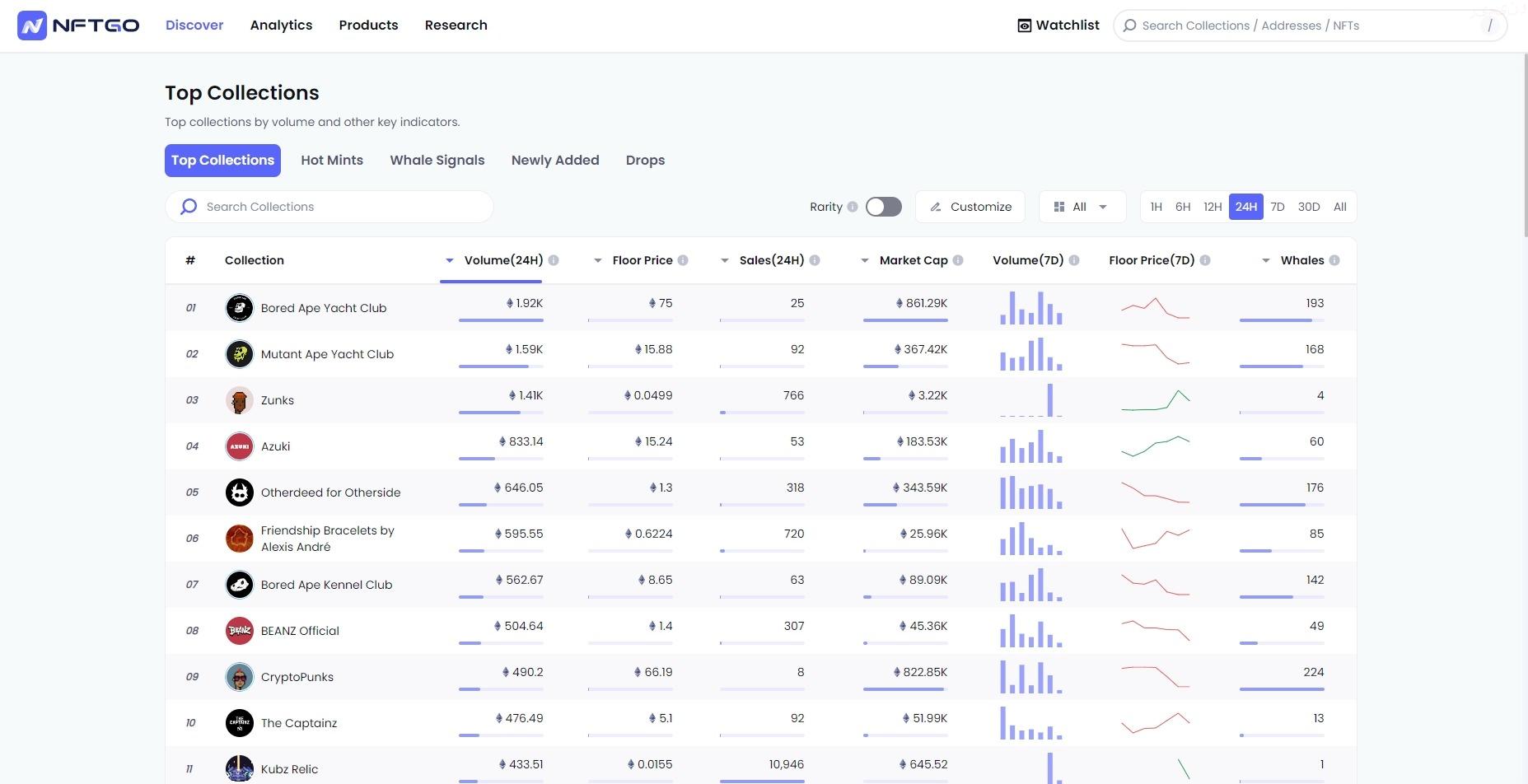Click the grid icon beside All
1528x784 pixels.
pyautogui.click(x=1059, y=207)
